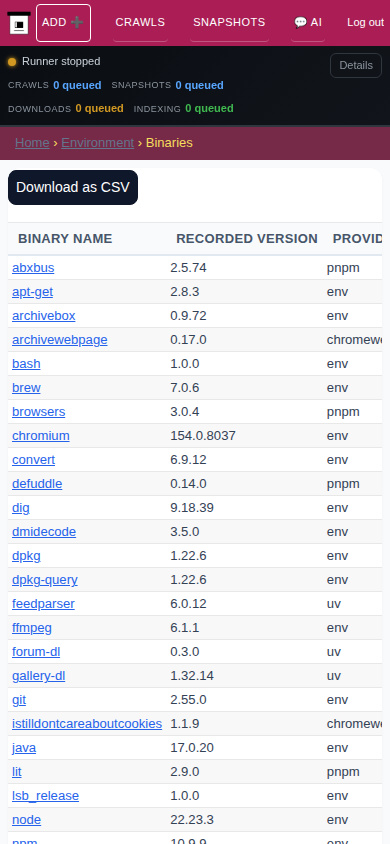The image size is (390, 844).
Task: Click Log out
Action: 365,23
